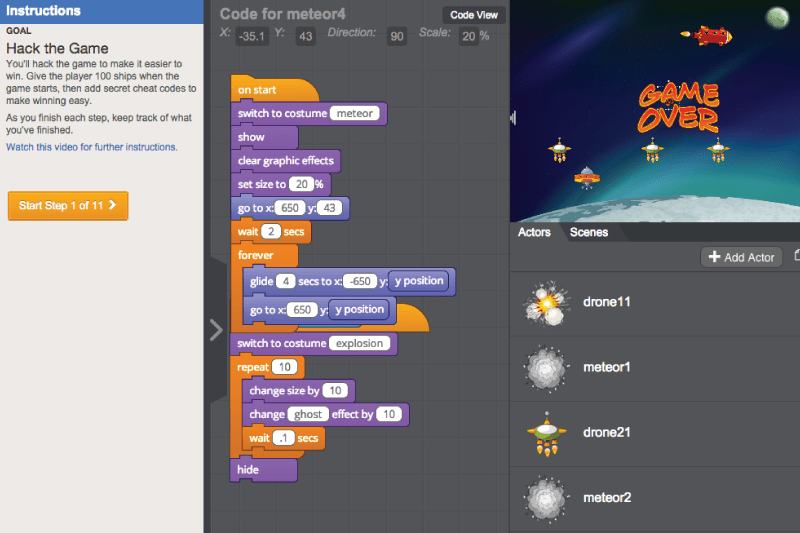Click the drone11 explosion actor icon
Image resolution: width=800 pixels, height=533 pixels.
546,303
